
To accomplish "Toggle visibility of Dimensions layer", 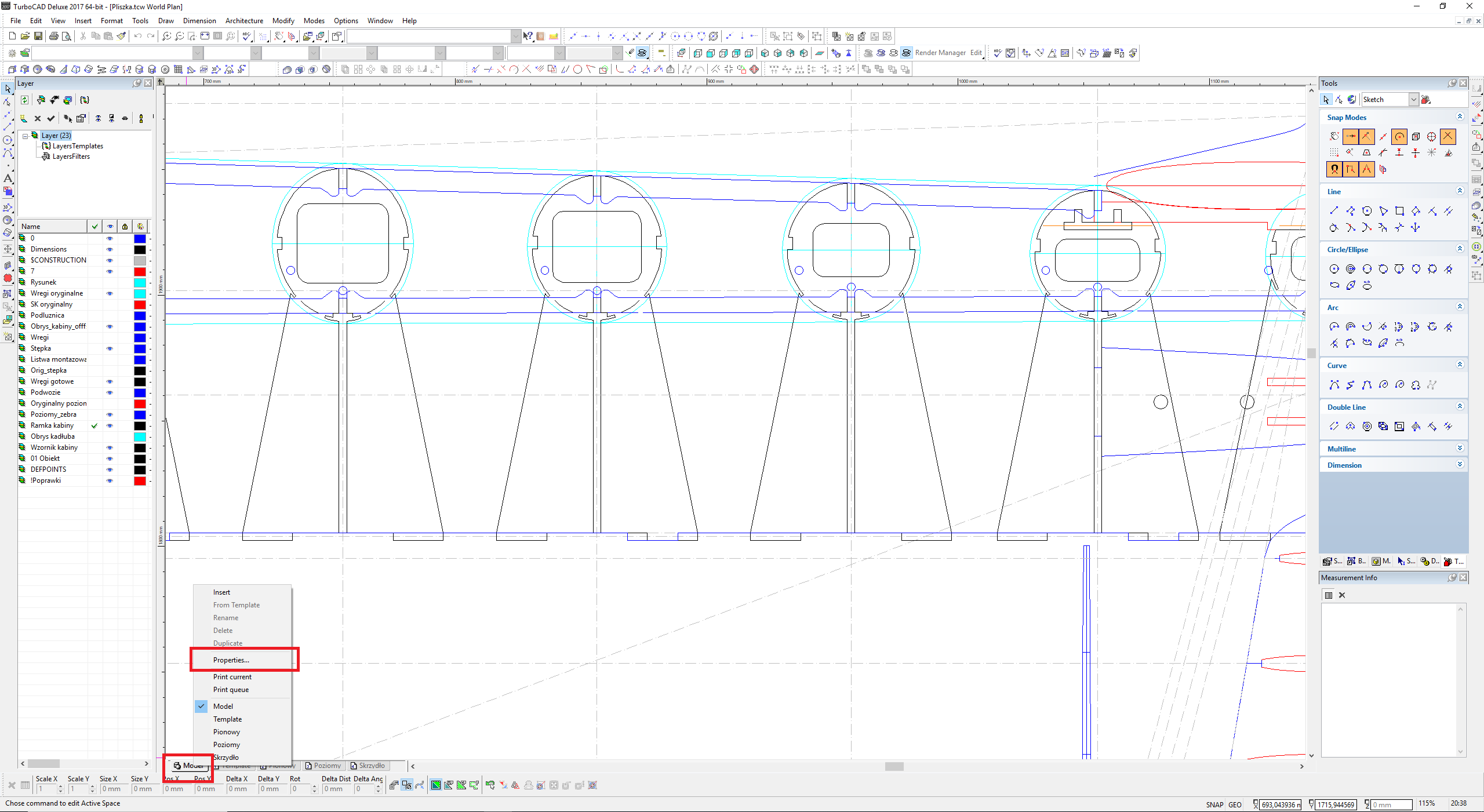I will click(x=110, y=249).
